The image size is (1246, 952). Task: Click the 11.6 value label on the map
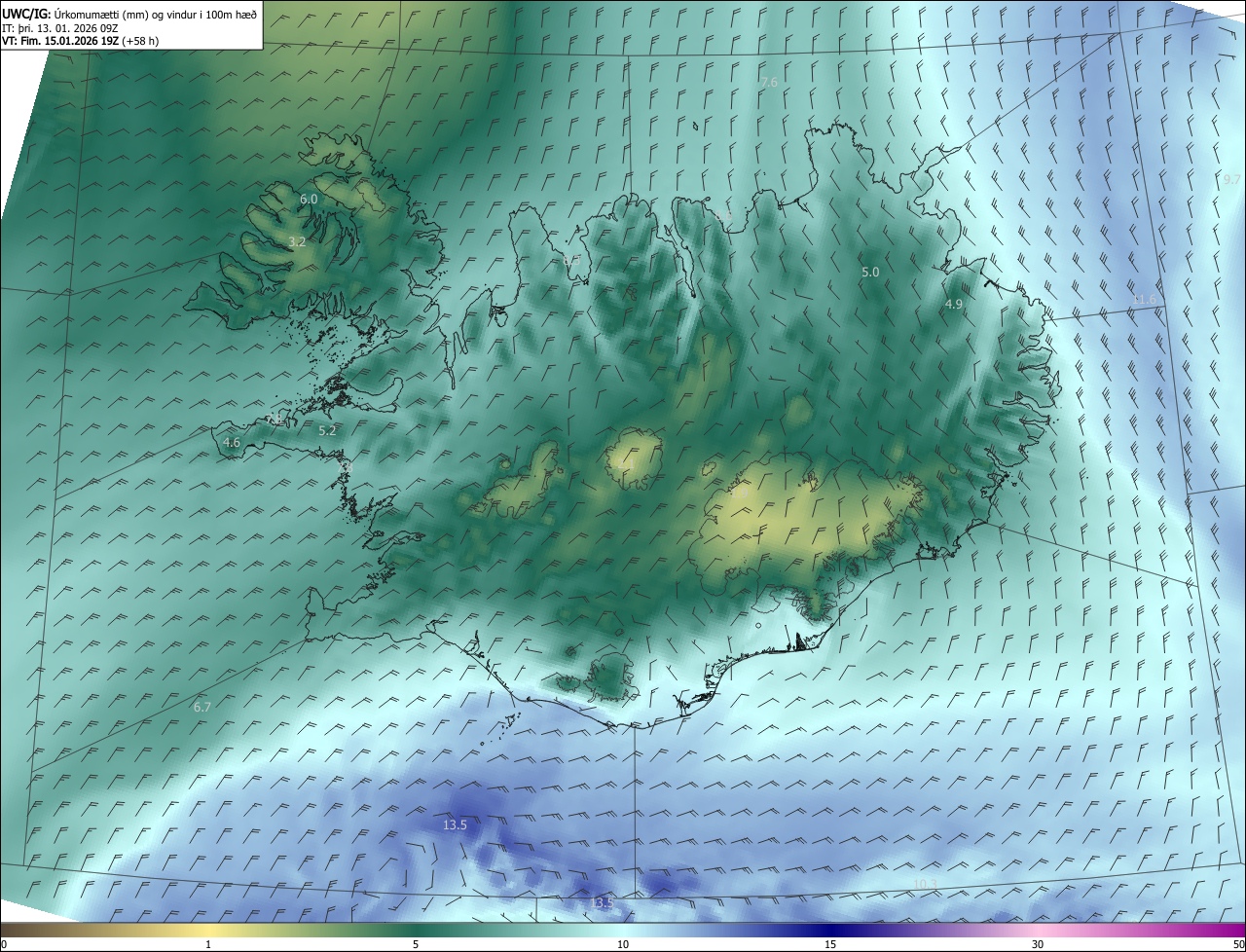[x=1145, y=300]
